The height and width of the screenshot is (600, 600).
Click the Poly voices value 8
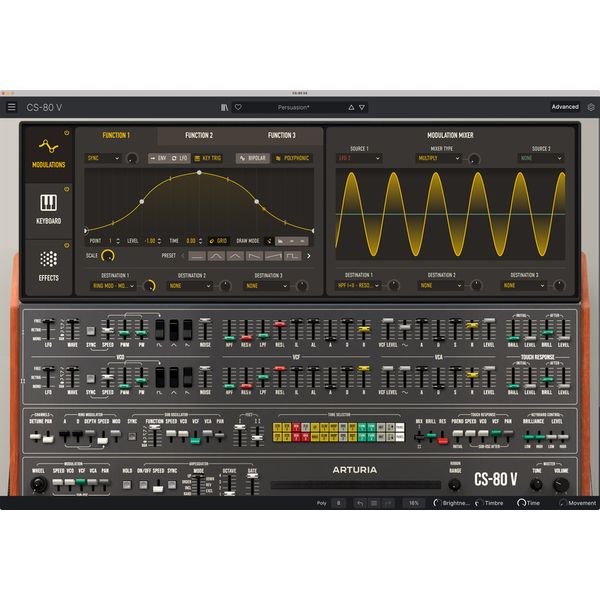[339, 503]
